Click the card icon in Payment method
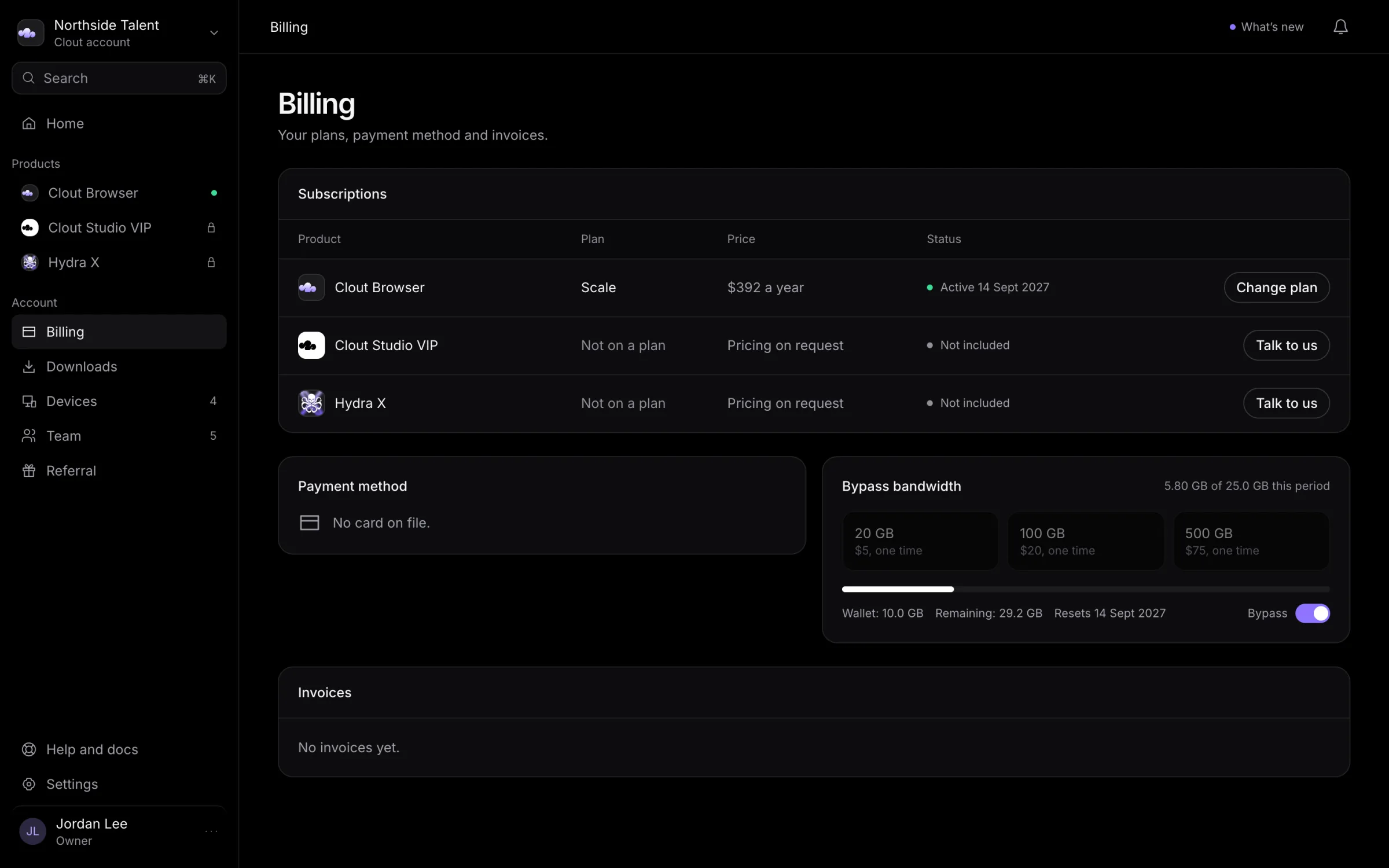This screenshot has width=1389, height=868. click(310, 523)
